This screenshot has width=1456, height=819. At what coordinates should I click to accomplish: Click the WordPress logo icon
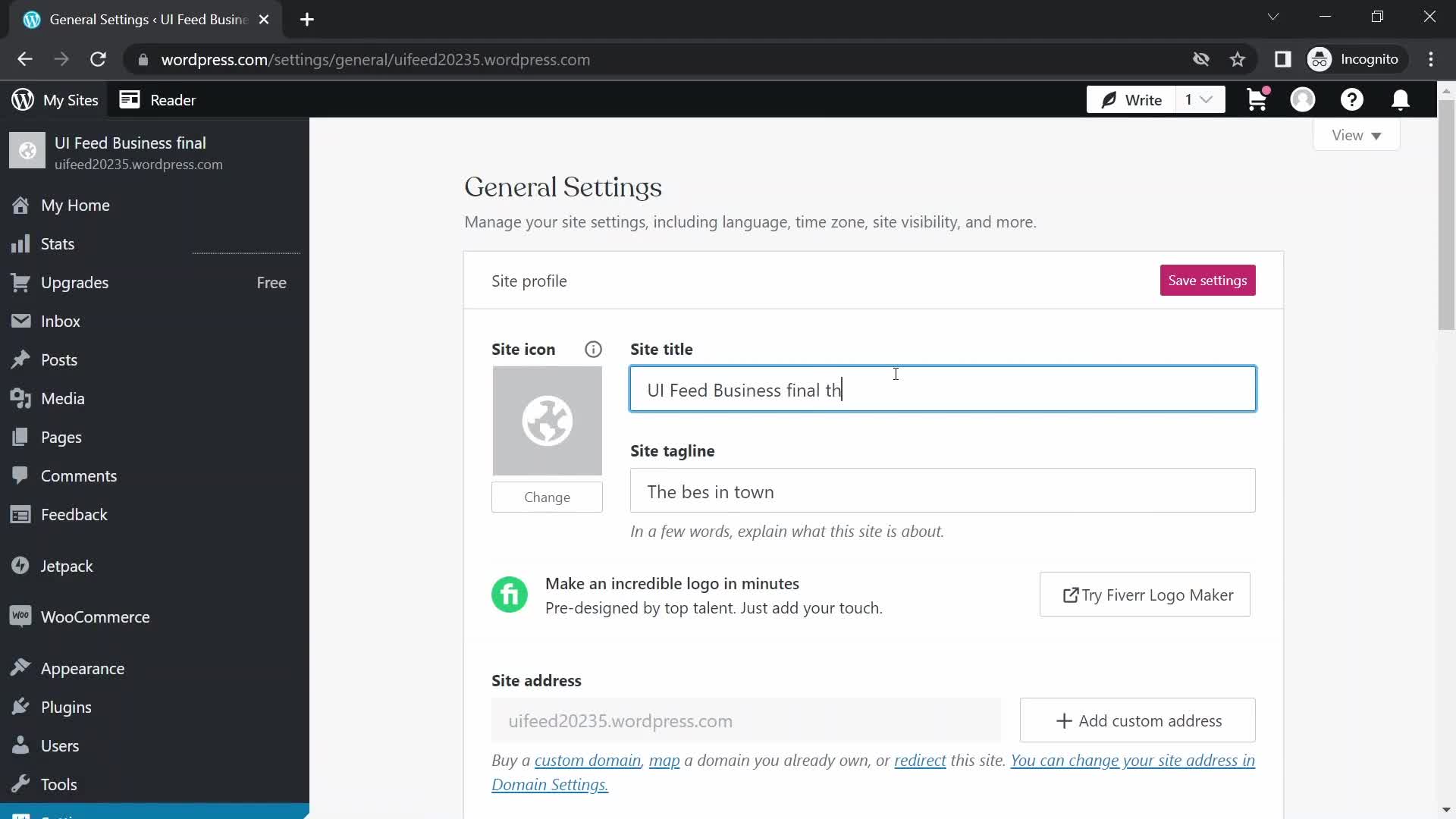22,99
